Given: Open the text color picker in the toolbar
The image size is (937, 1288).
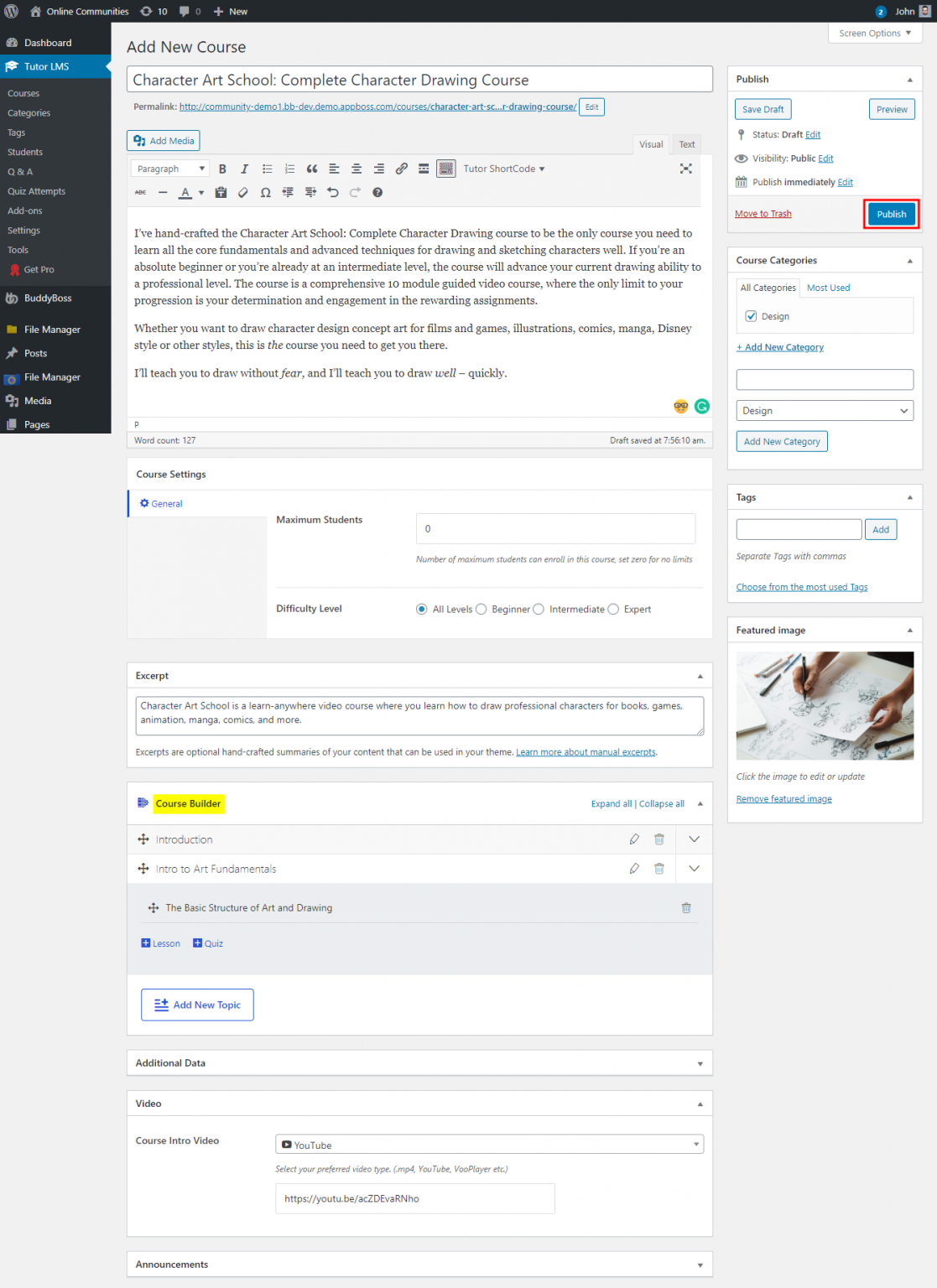Looking at the screenshot, I should [x=185, y=193].
